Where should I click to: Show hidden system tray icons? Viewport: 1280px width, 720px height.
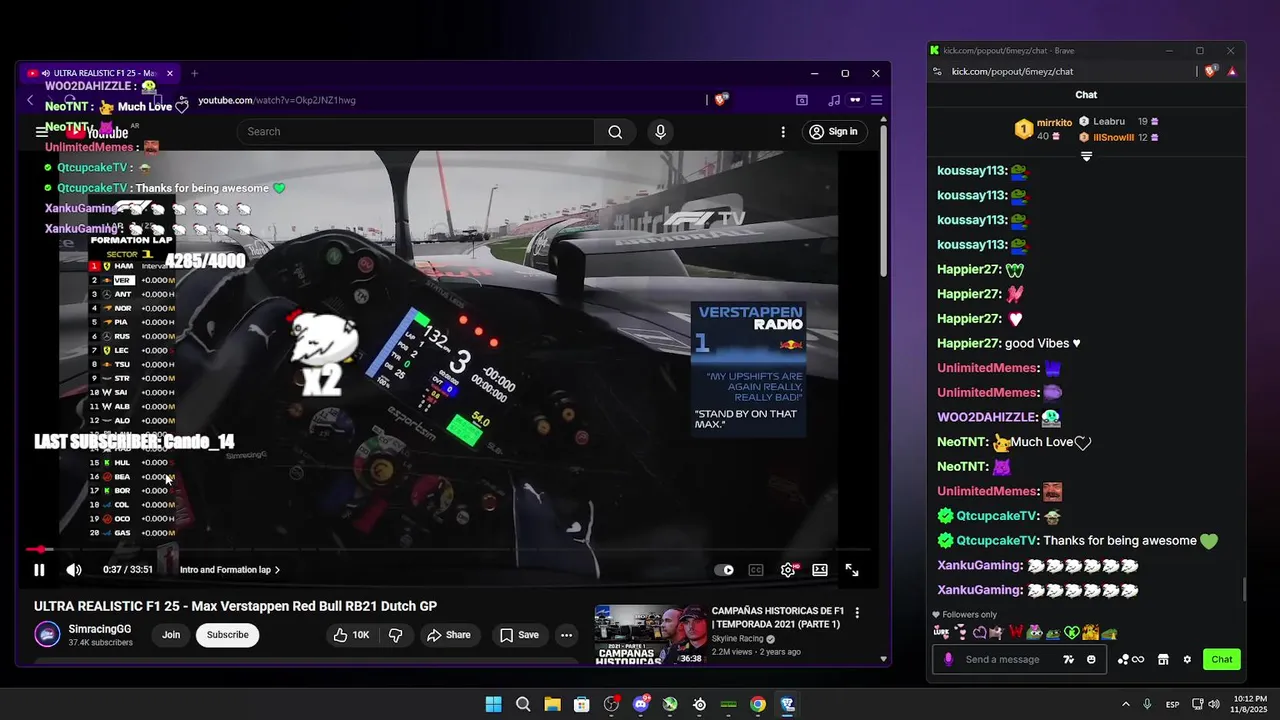coord(1126,704)
